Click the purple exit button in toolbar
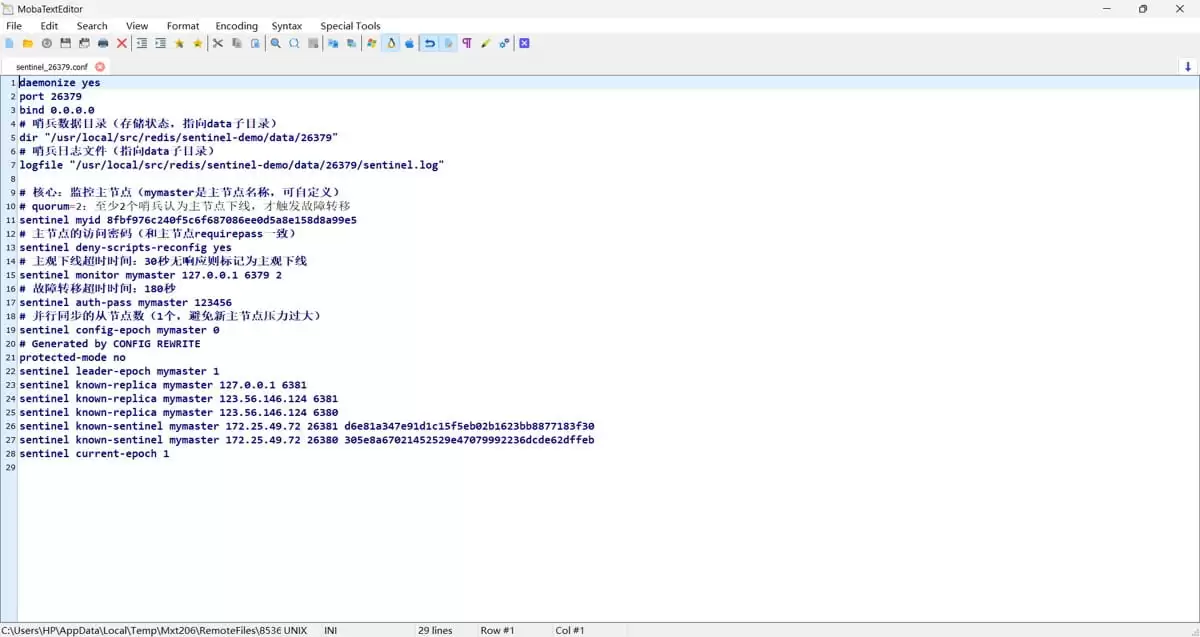The image size is (1200, 637). coord(524,43)
